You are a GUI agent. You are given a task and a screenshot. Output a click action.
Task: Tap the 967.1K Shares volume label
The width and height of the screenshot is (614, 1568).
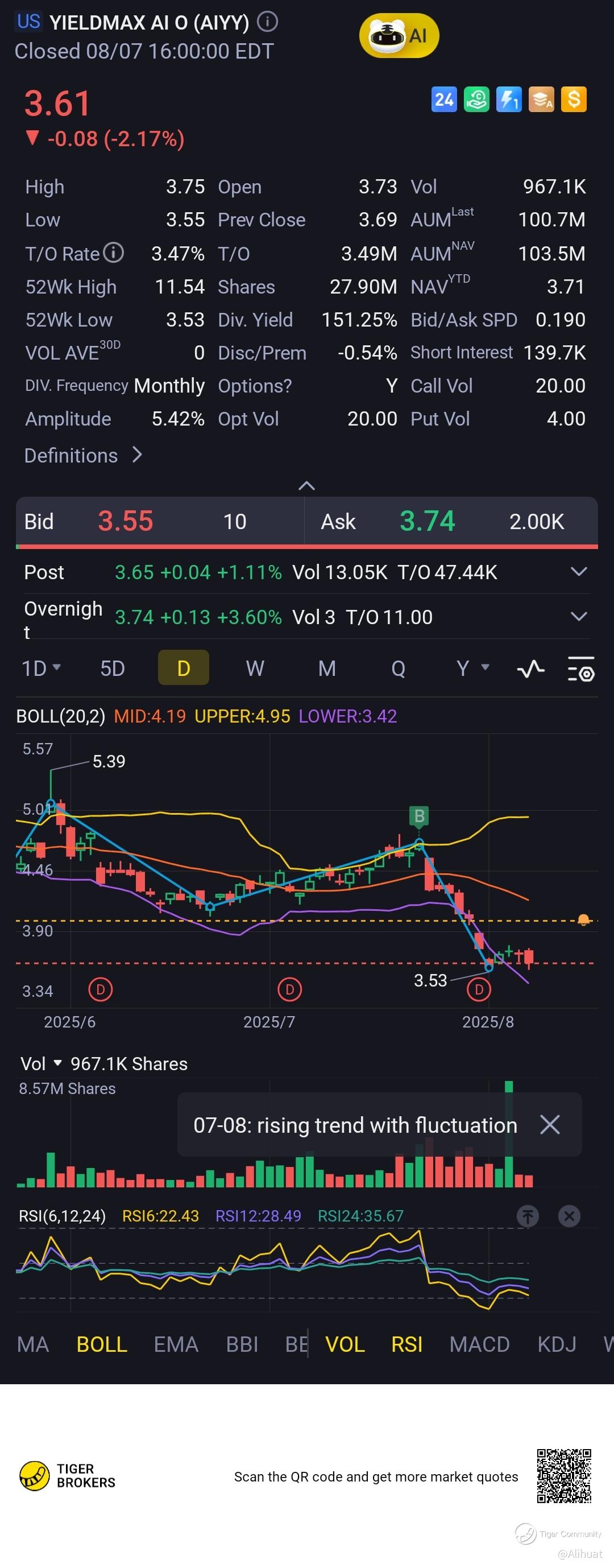[129, 1063]
